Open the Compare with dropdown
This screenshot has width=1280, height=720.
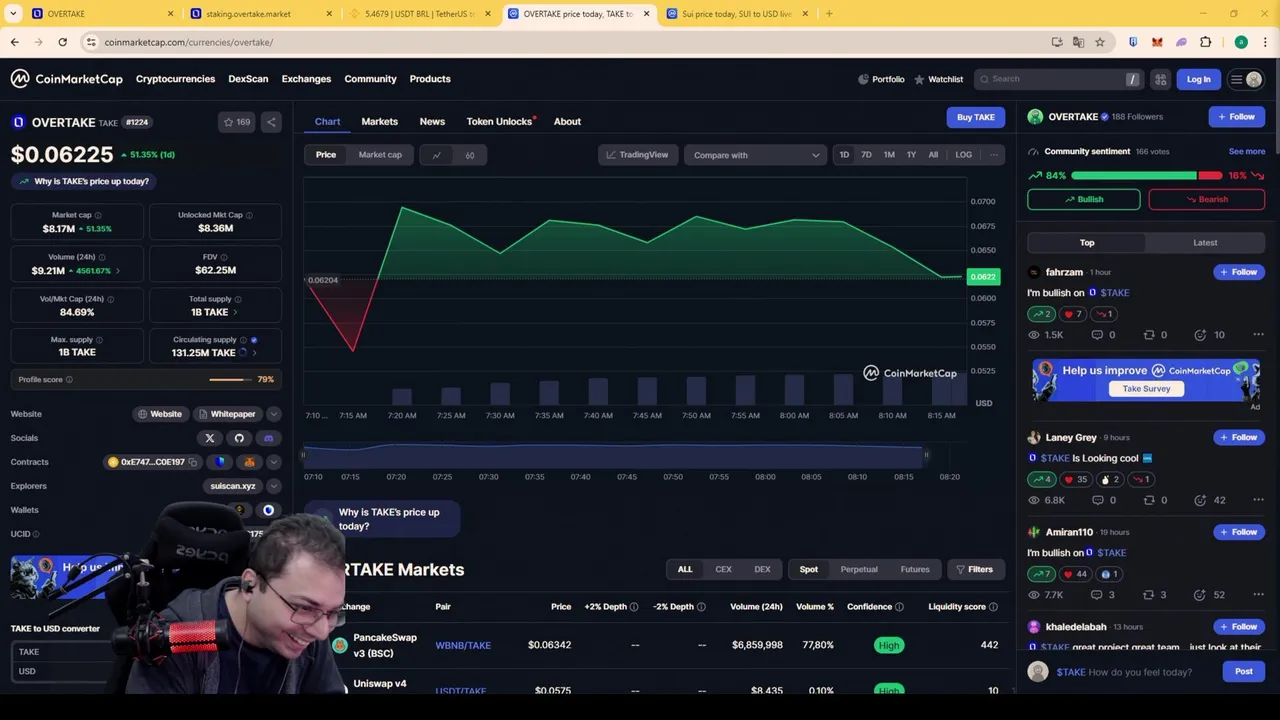coord(756,155)
